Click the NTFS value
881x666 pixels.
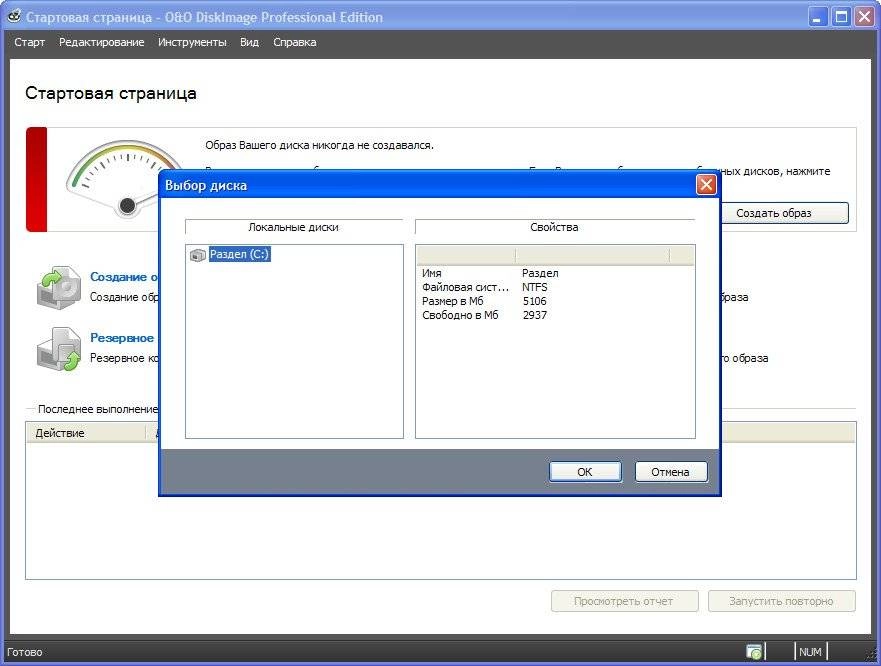[534, 287]
